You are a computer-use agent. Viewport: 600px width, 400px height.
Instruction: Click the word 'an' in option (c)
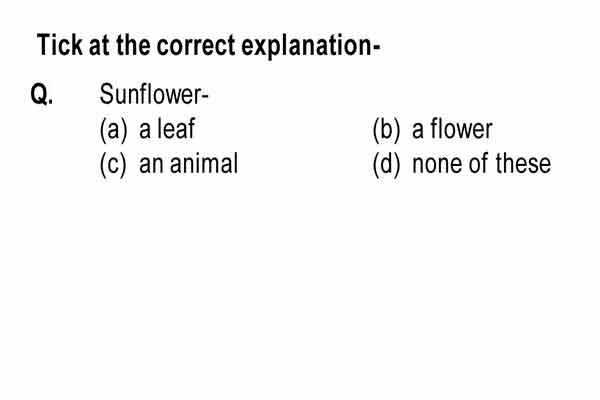[151, 165]
